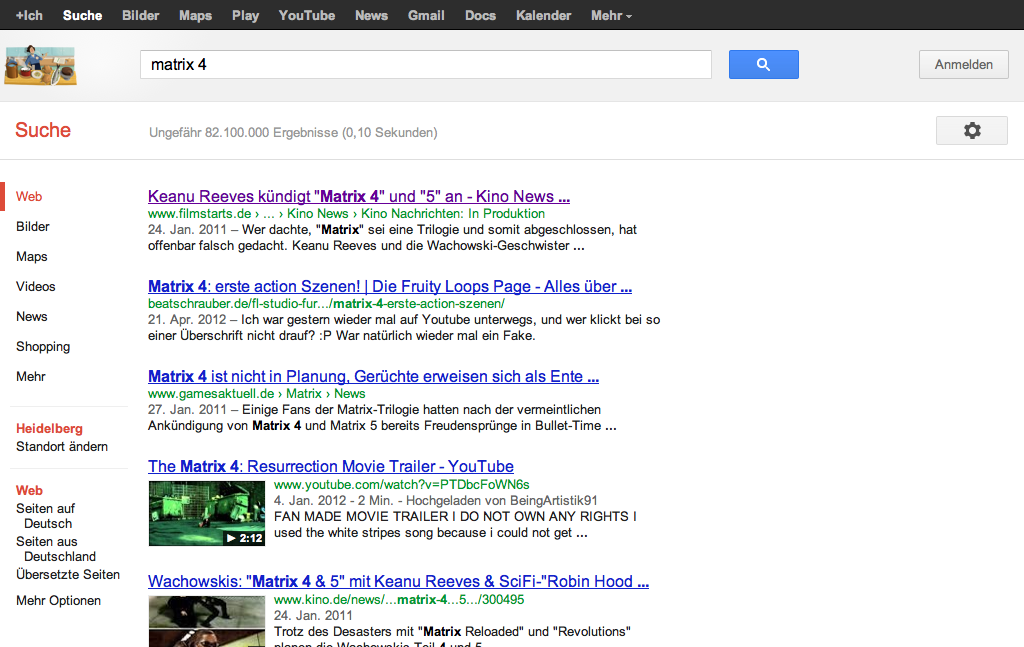Image resolution: width=1024 pixels, height=647 pixels.
Task: Click the www.youtube.com/watch URL text
Action: 401,484
